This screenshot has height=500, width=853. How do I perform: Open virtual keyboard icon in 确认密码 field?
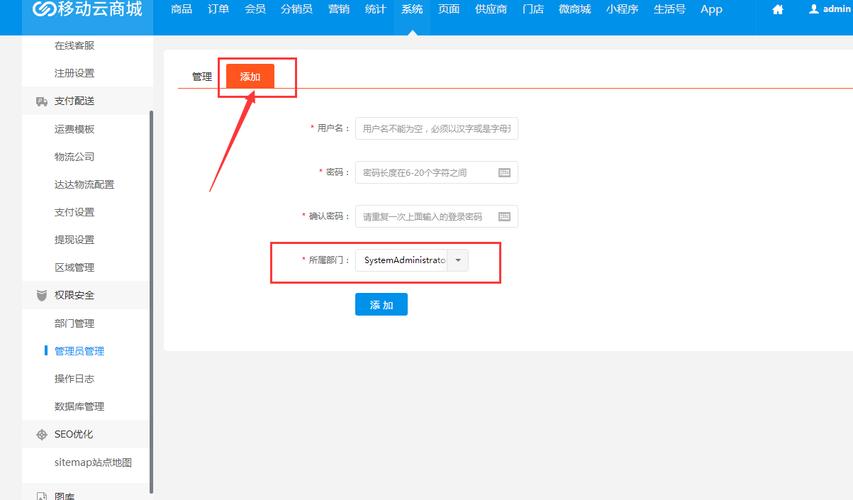point(504,217)
